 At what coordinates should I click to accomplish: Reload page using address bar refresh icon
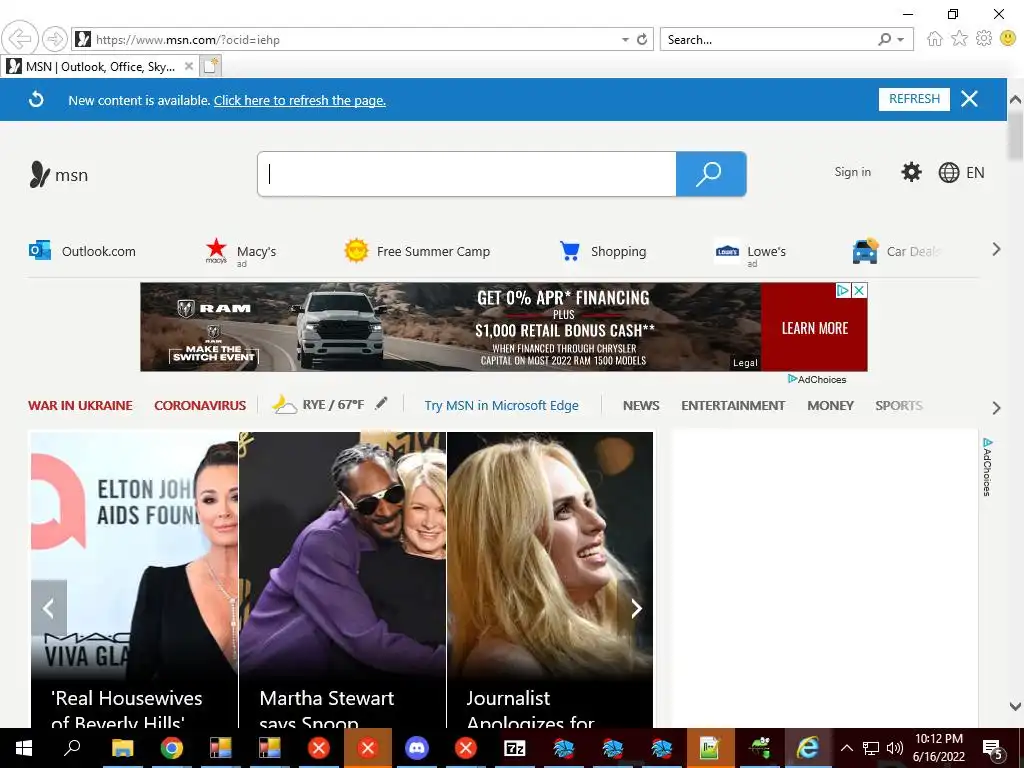point(642,39)
